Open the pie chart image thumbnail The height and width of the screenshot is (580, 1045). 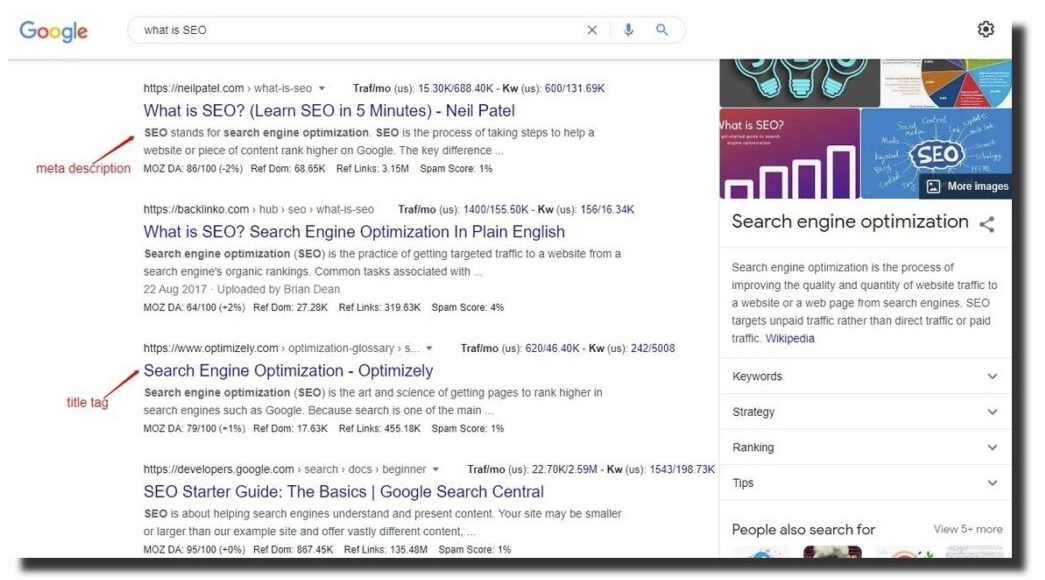(946, 83)
